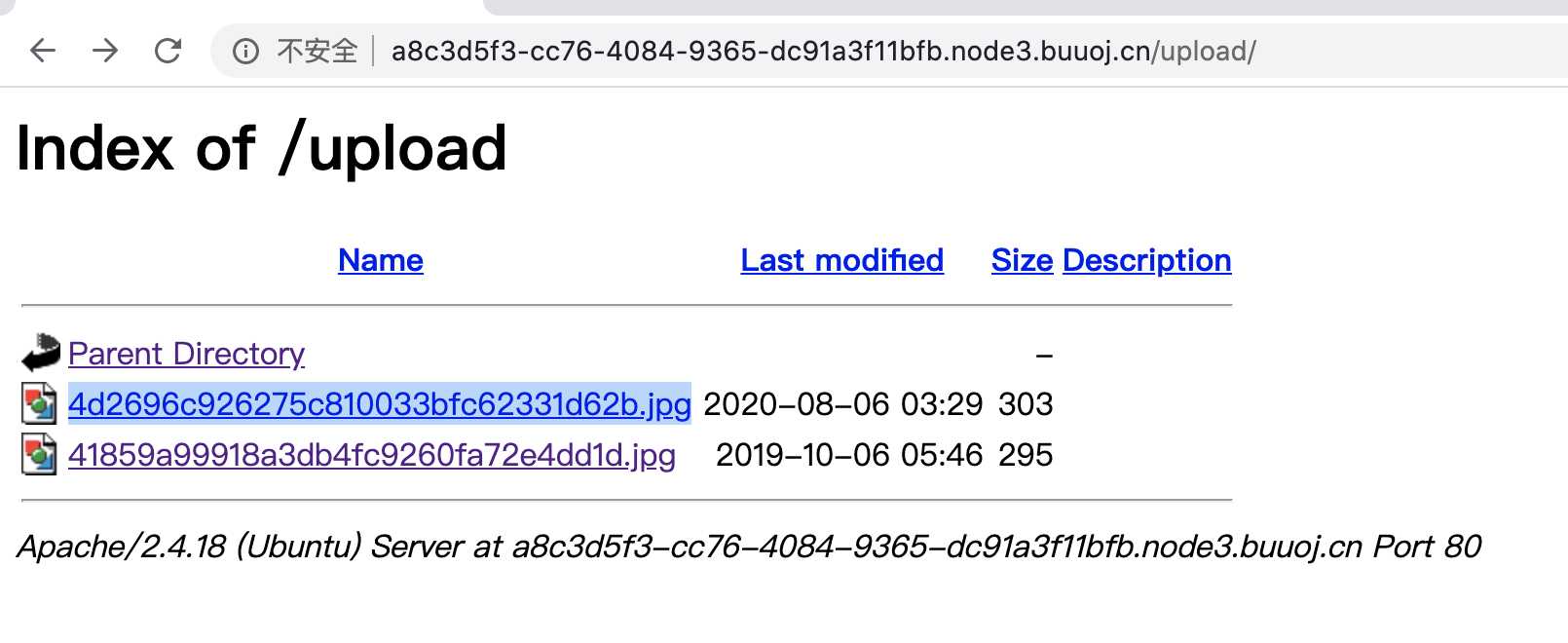Viewport: 1568px width, 643px height.
Task: Open site info via the circled i icon
Action: [245, 51]
